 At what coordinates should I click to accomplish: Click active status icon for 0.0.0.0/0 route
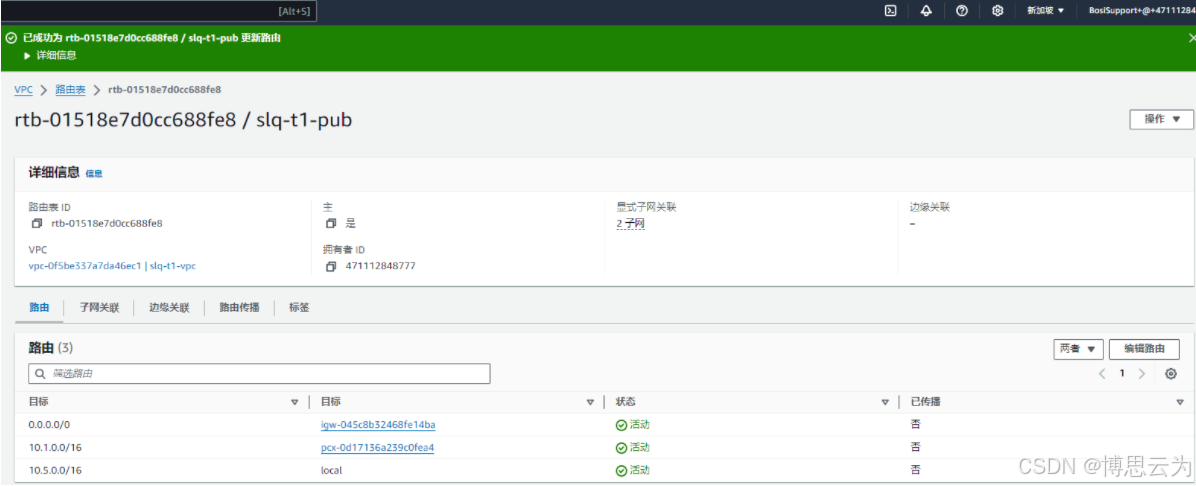(622, 425)
